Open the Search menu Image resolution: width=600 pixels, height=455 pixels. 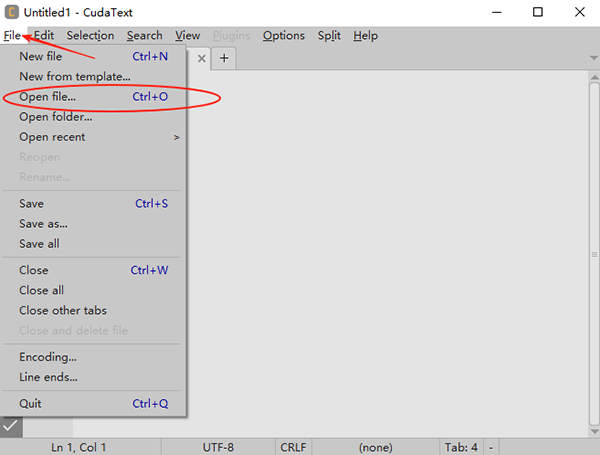point(145,36)
